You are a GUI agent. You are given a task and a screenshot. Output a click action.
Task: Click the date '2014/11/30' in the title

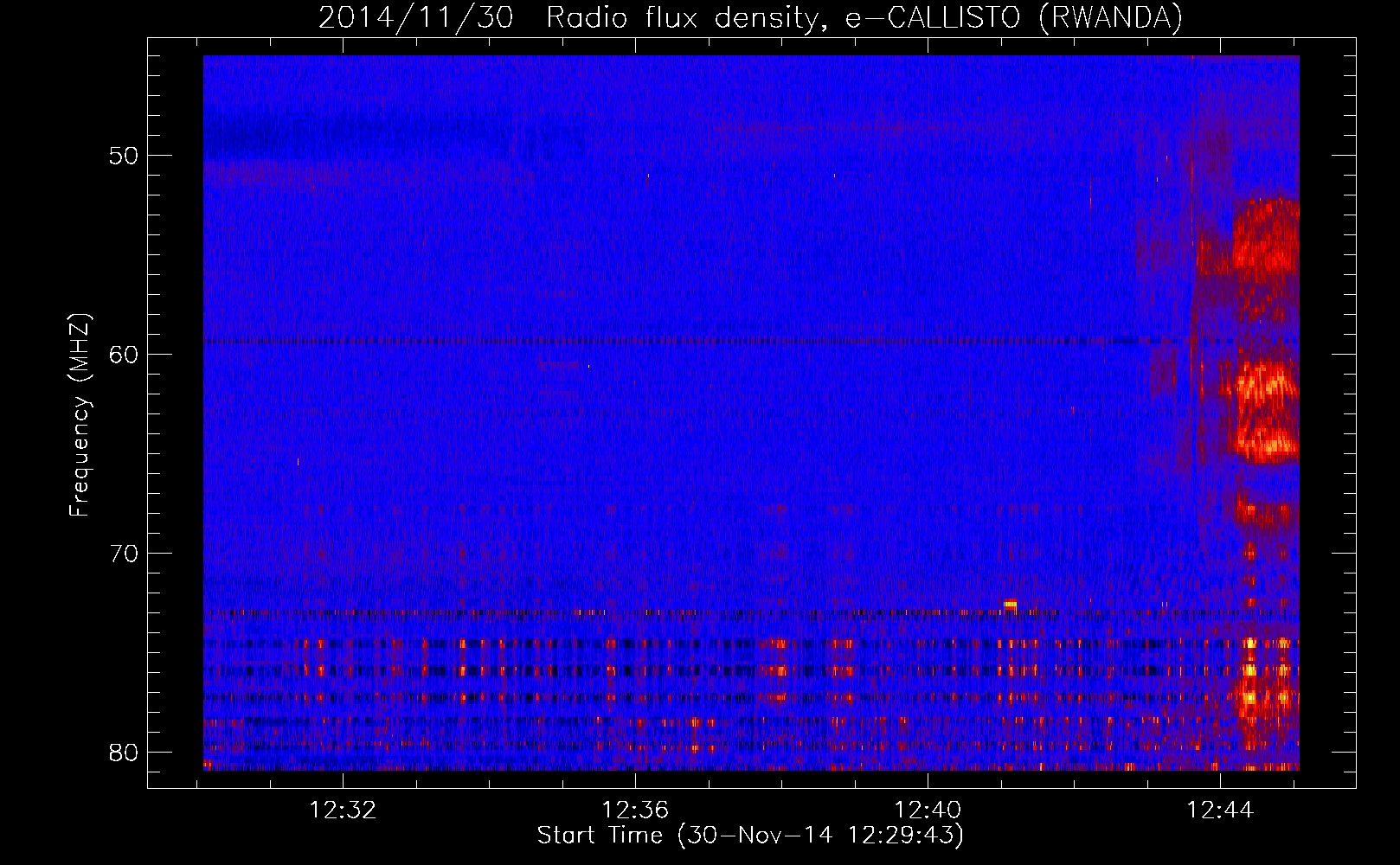click(416, 18)
